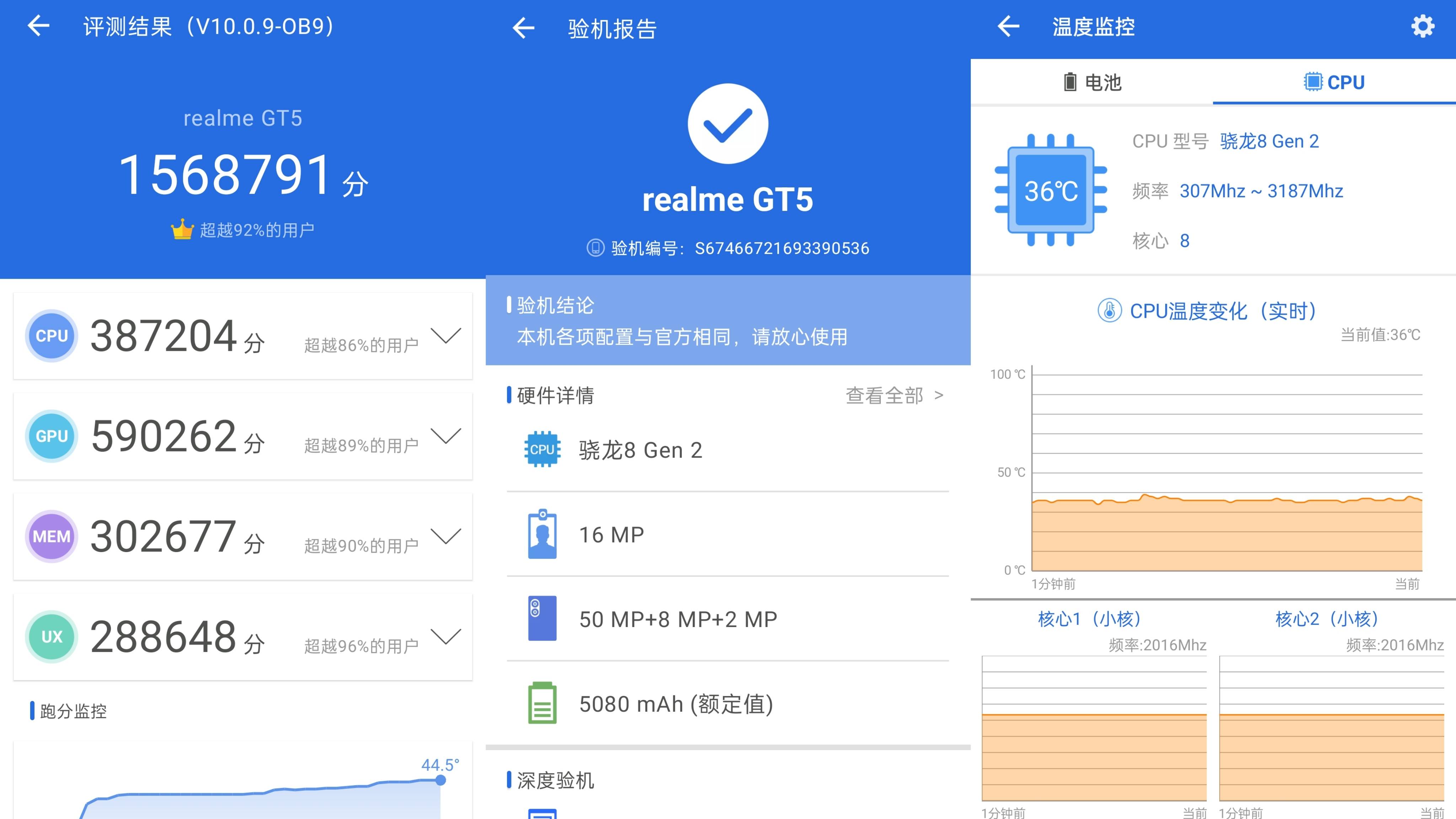
Task: Tap the phone icon next to 验机编号
Action: (595, 247)
